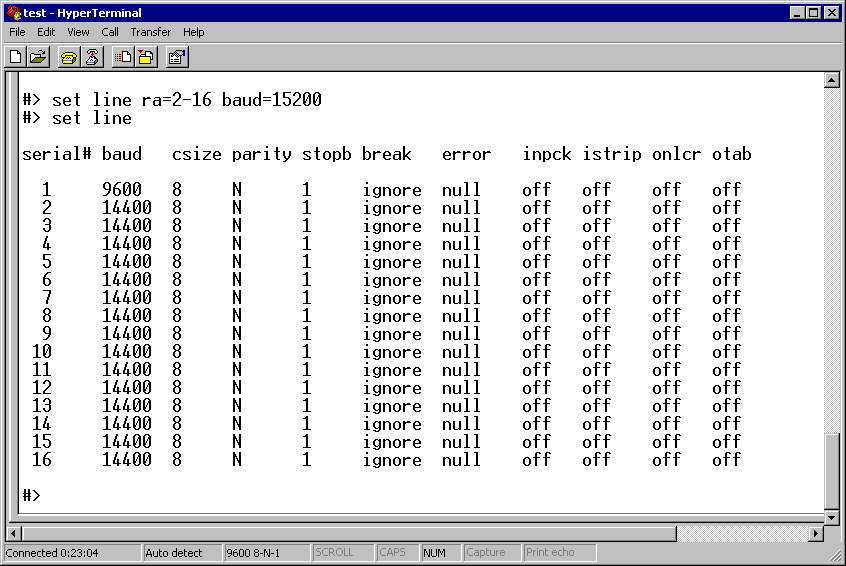Click the HyperTerminal title bar system icon
This screenshot has width=846, height=566.
(x=13, y=12)
